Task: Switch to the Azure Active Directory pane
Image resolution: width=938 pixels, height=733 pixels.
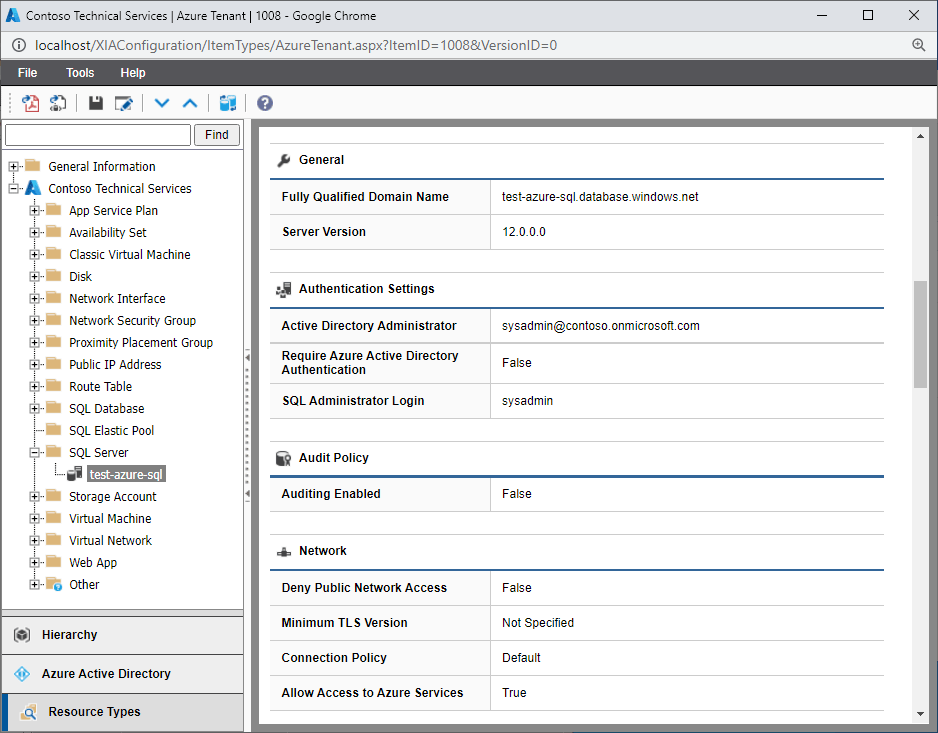Action: [123, 674]
